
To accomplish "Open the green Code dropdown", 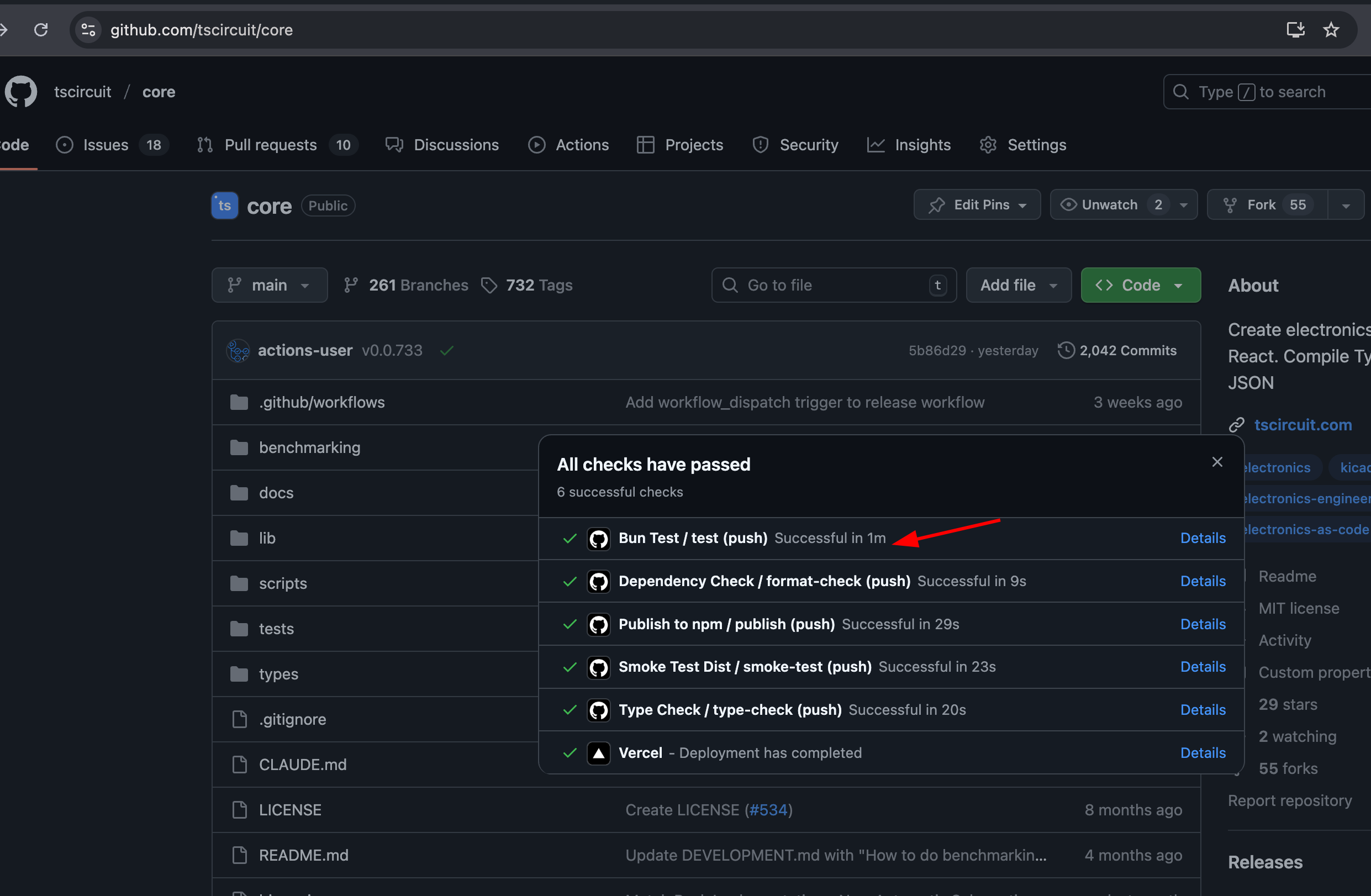I will pos(1140,285).
